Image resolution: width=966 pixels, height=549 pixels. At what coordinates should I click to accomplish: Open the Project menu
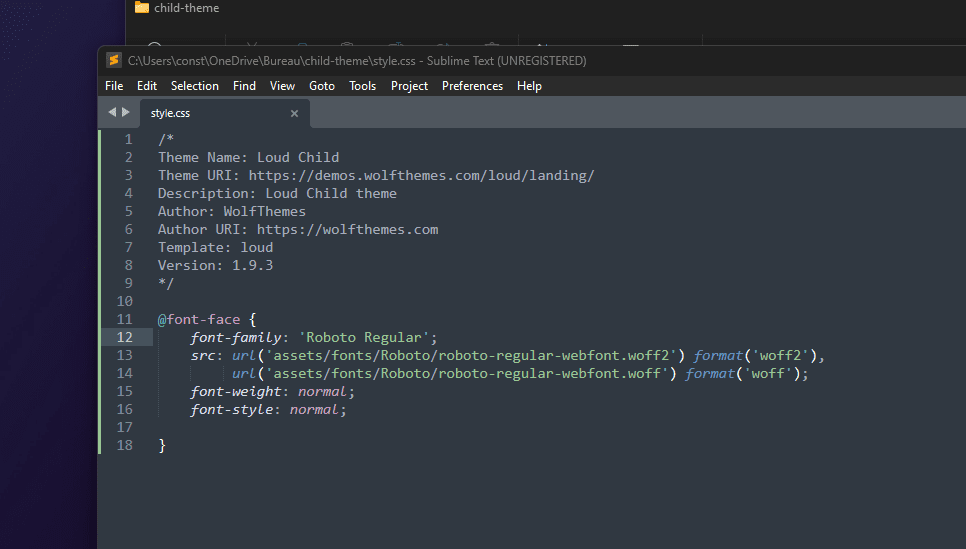[409, 86]
